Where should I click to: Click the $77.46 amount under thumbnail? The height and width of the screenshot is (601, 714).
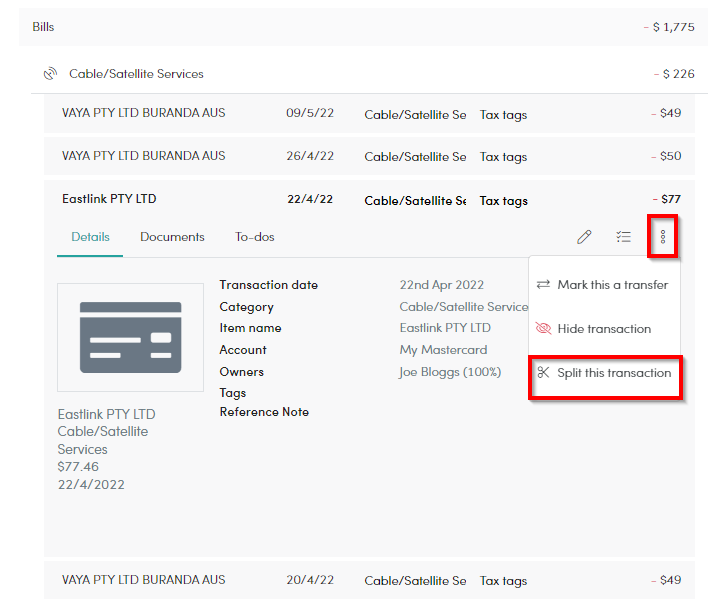[78, 467]
